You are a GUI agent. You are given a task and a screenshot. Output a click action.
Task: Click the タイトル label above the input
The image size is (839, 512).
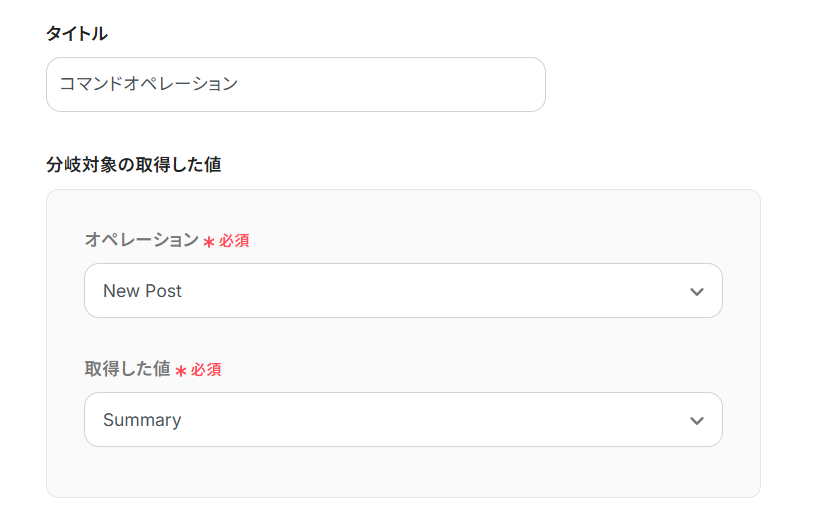tap(77, 34)
